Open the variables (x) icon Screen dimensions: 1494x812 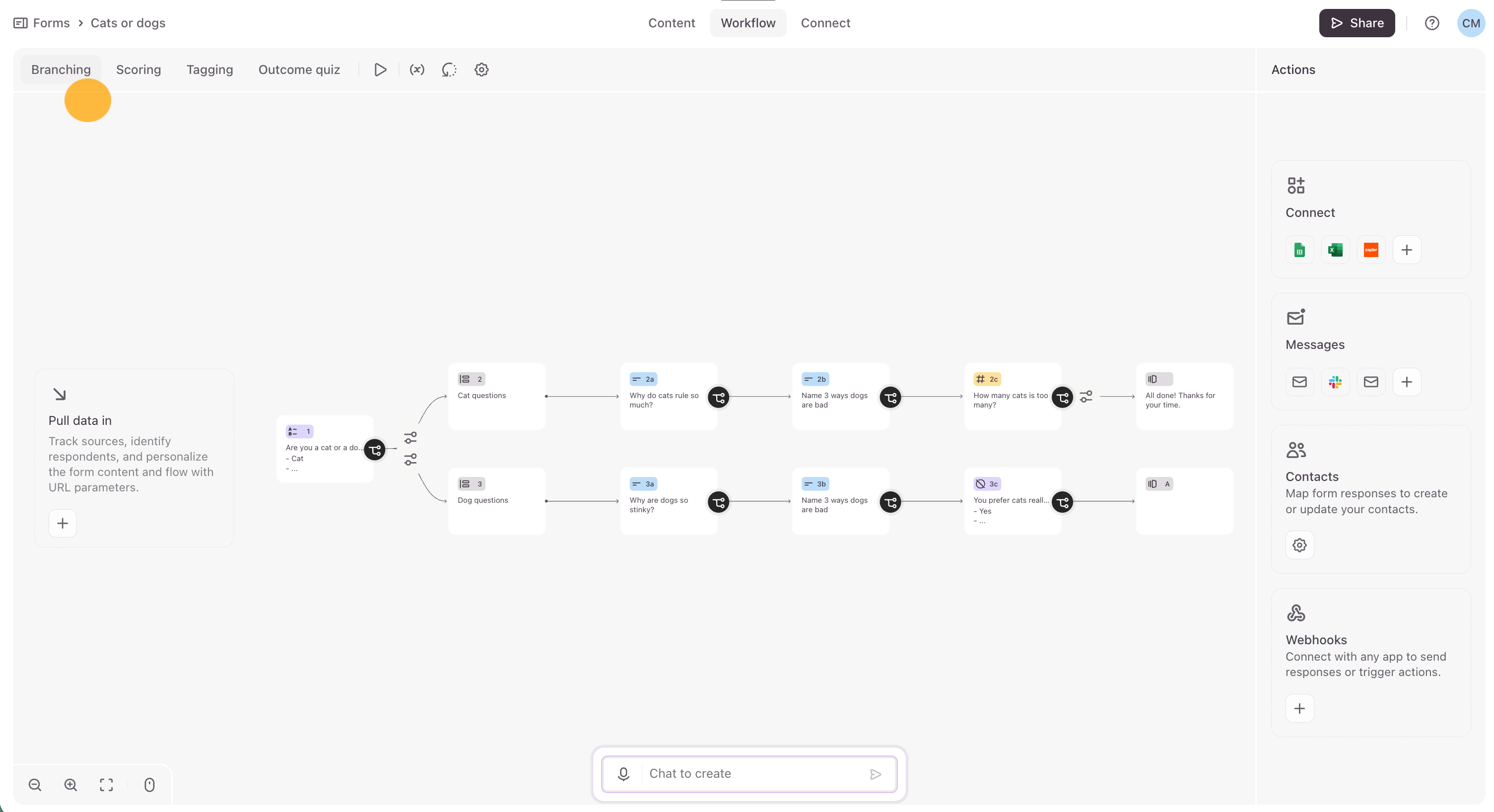[x=416, y=69]
